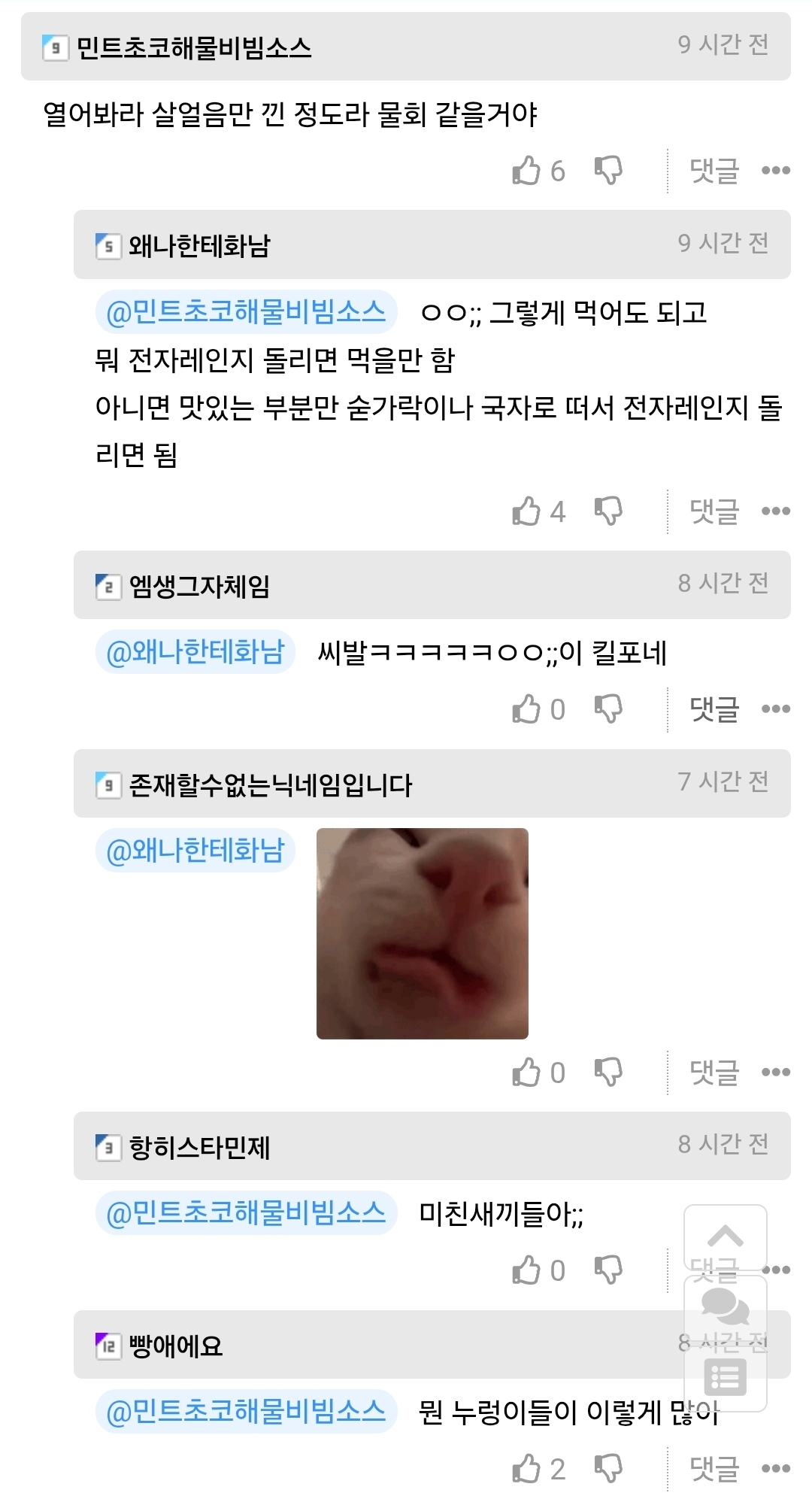Open the 존재할수없는닉네임입니다 user profile name
The image size is (812, 1502).
tap(271, 785)
